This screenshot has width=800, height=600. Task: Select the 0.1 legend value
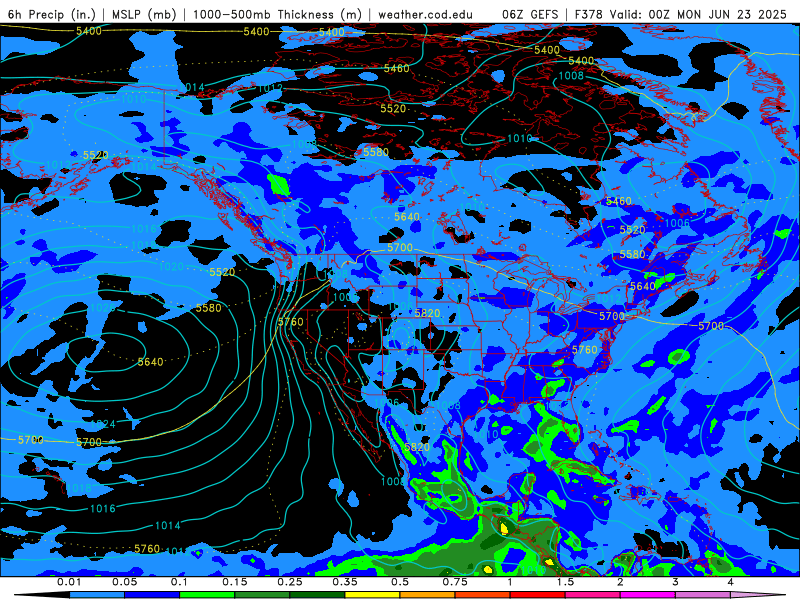[179, 582]
